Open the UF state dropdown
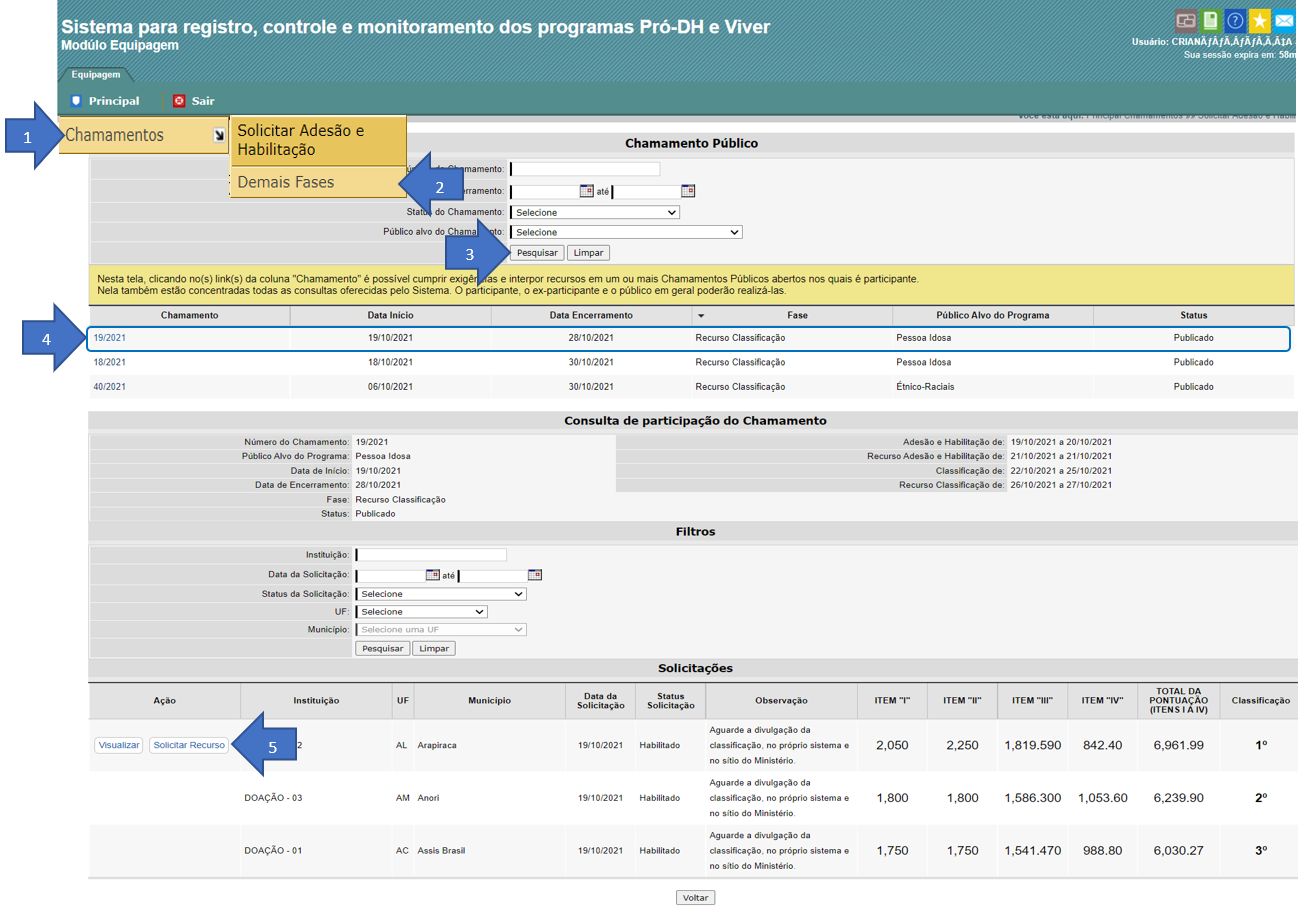The image size is (1298, 909). [422, 612]
